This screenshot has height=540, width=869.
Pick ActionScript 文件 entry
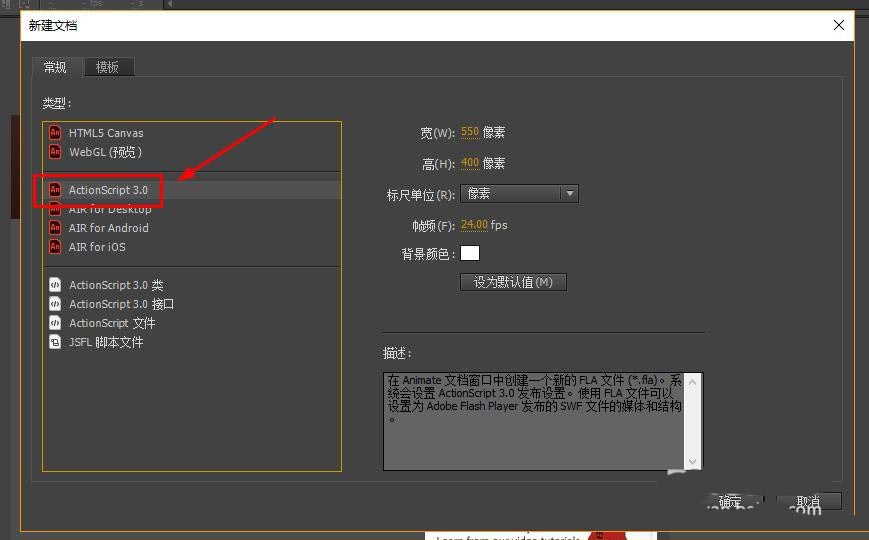click(112, 323)
